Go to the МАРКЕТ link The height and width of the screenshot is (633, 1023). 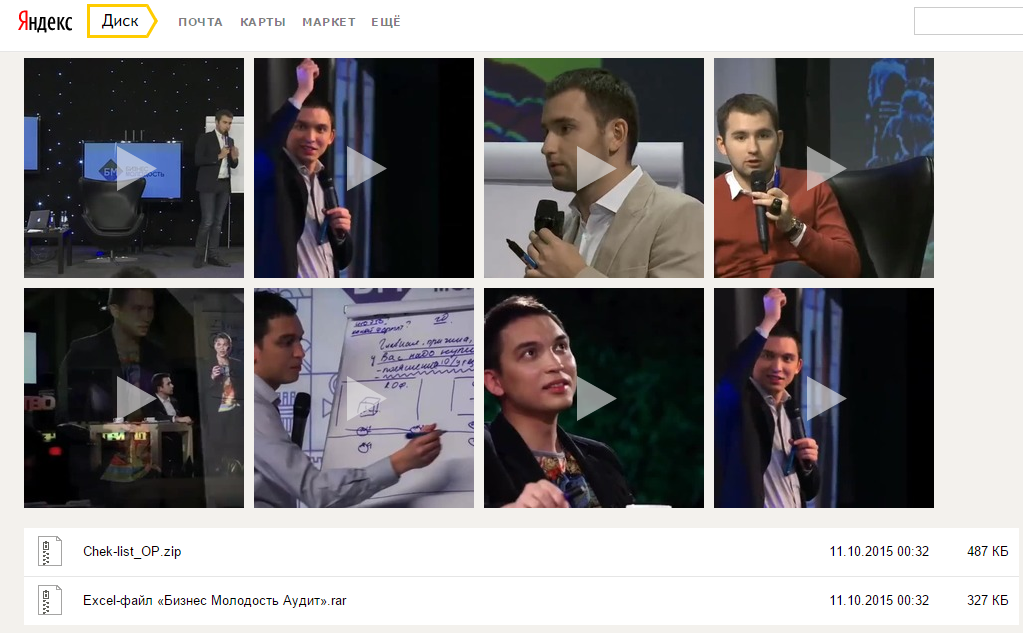[x=329, y=22]
